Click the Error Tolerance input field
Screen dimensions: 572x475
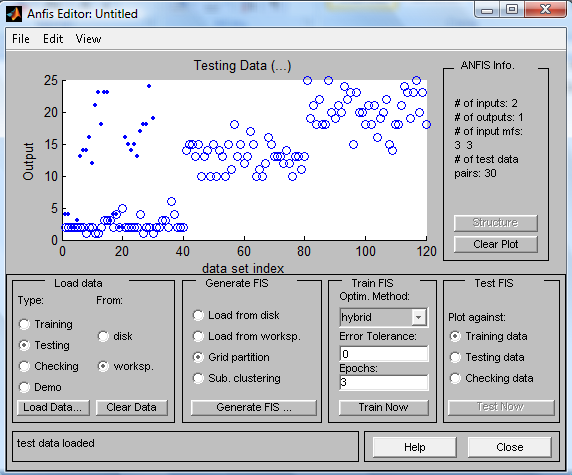pos(384,354)
